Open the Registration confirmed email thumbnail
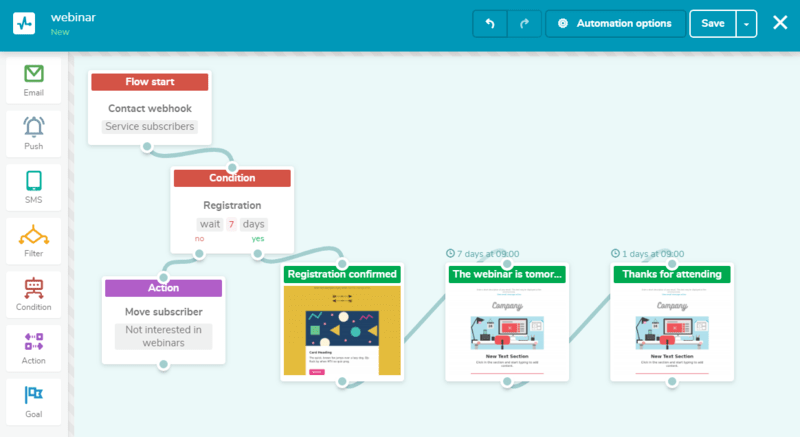 [342, 330]
